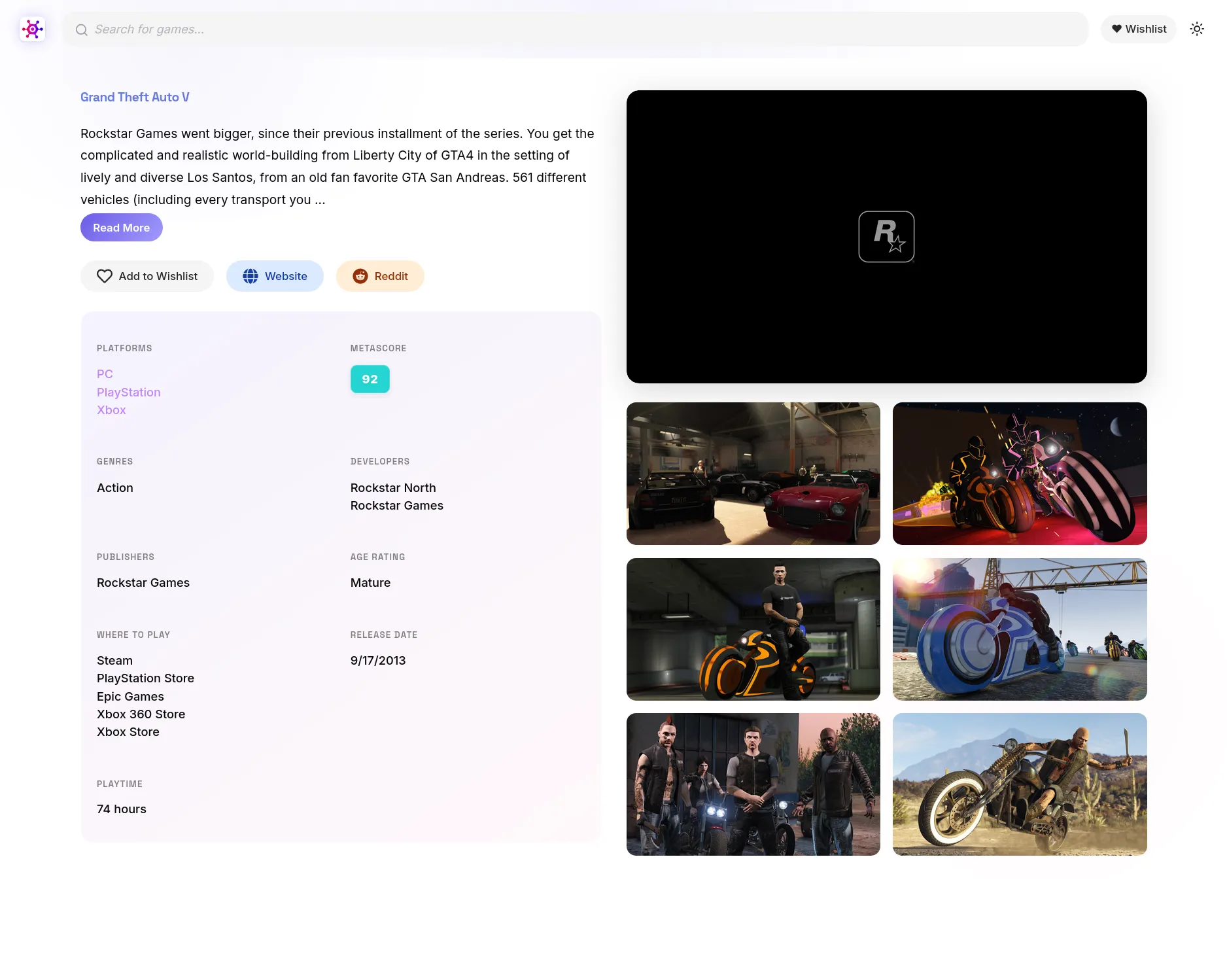Click the Reddit mascot icon
This screenshot has height=980, width=1227.
coord(360,276)
